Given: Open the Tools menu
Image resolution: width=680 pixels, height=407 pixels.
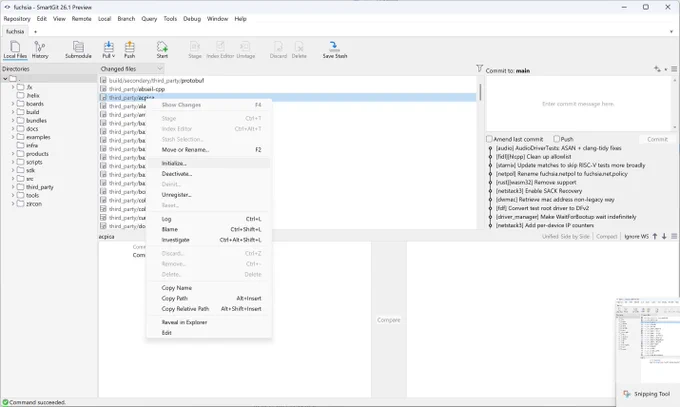Looking at the screenshot, I should click(x=170, y=19).
